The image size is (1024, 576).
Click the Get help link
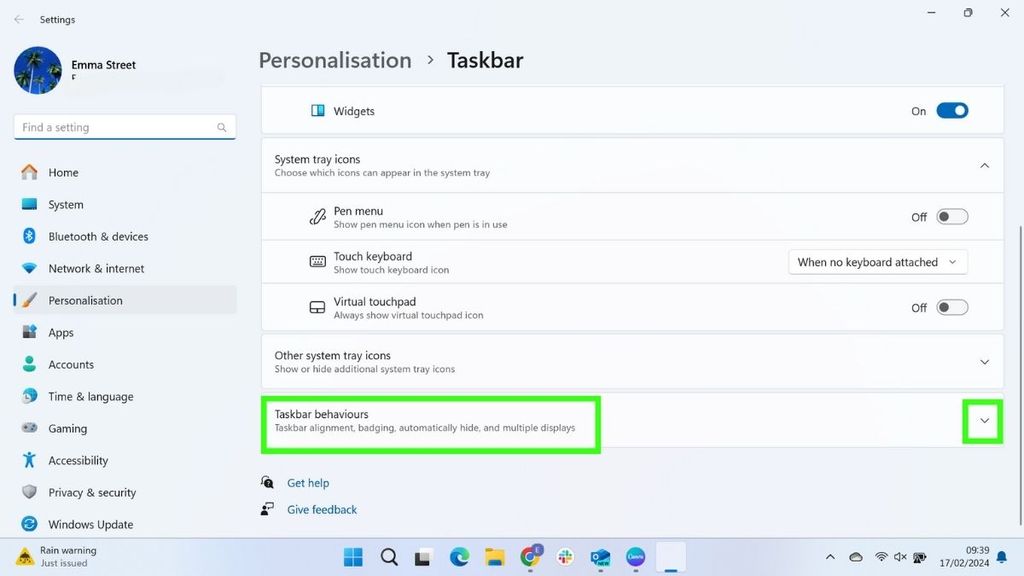(x=308, y=482)
